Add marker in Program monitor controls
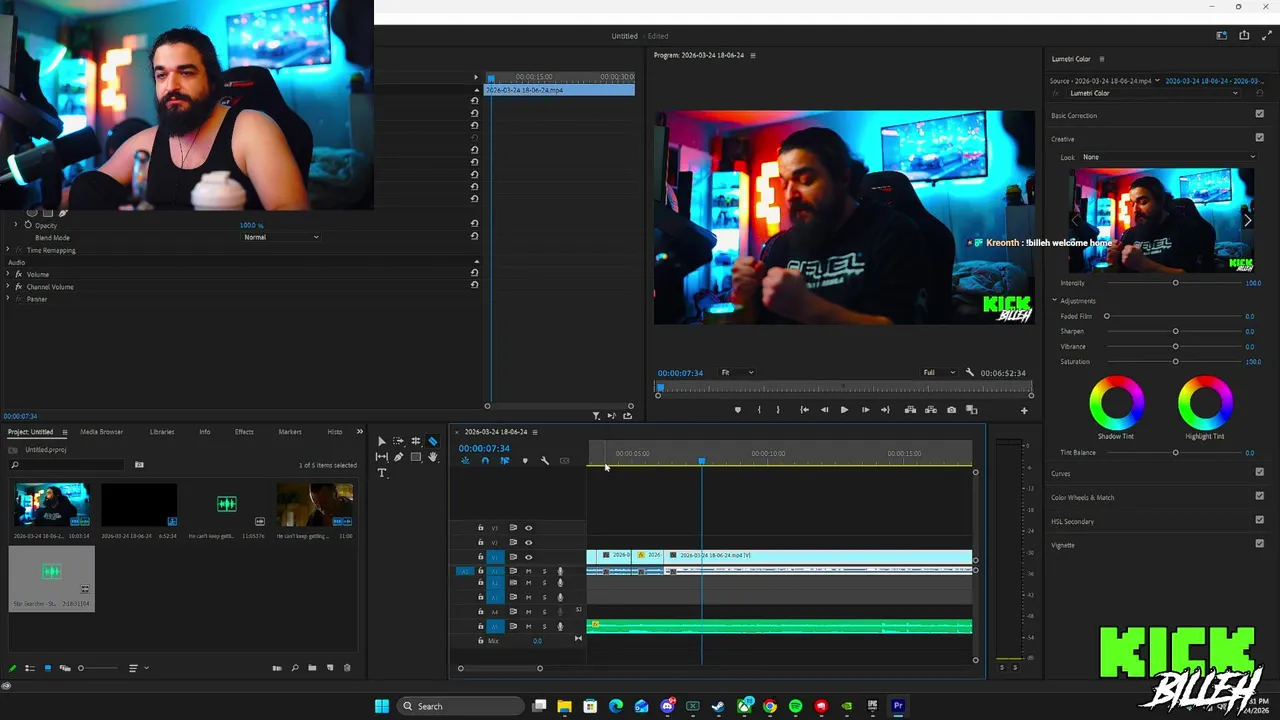 738,410
